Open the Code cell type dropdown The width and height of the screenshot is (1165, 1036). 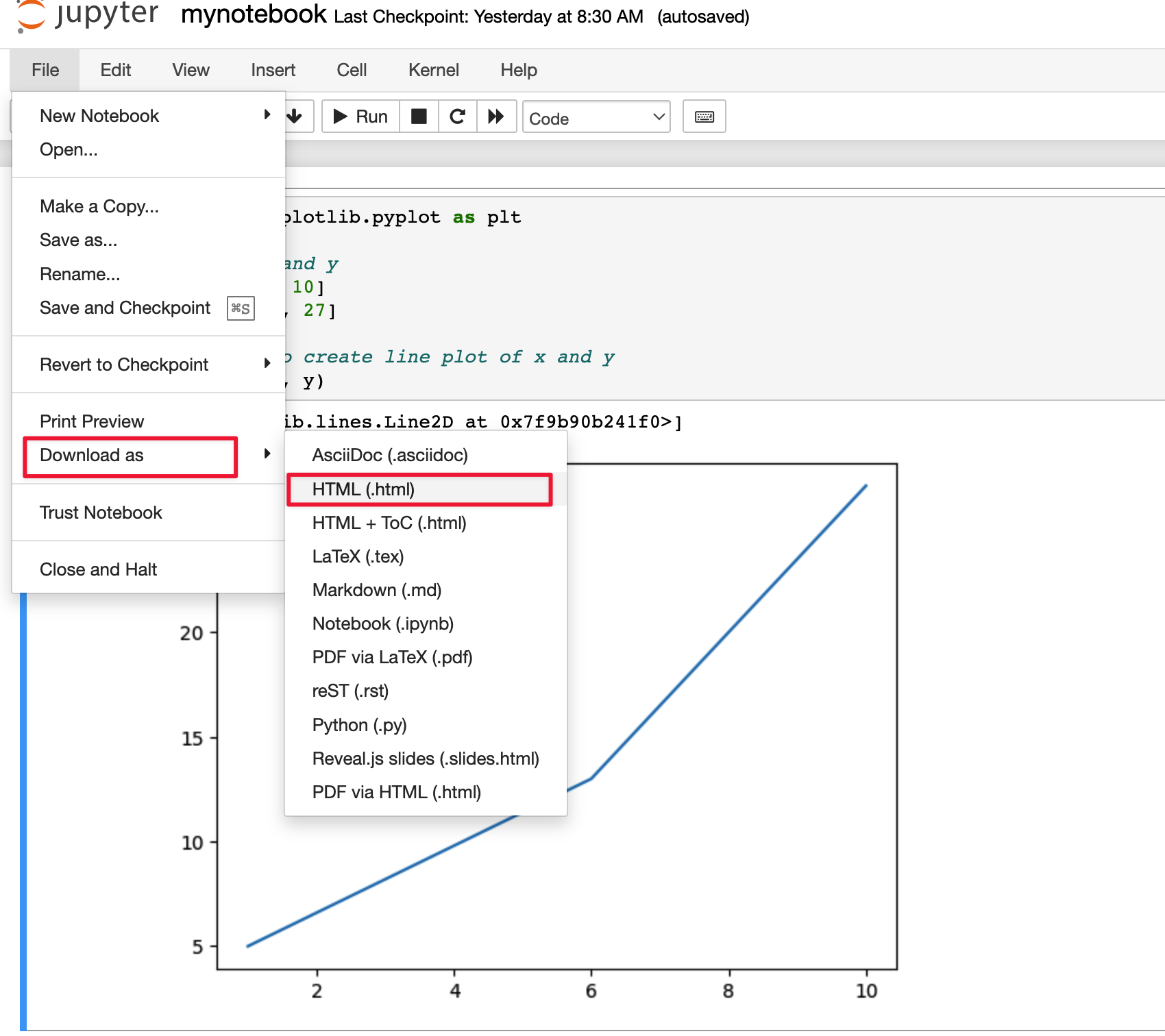click(596, 117)
